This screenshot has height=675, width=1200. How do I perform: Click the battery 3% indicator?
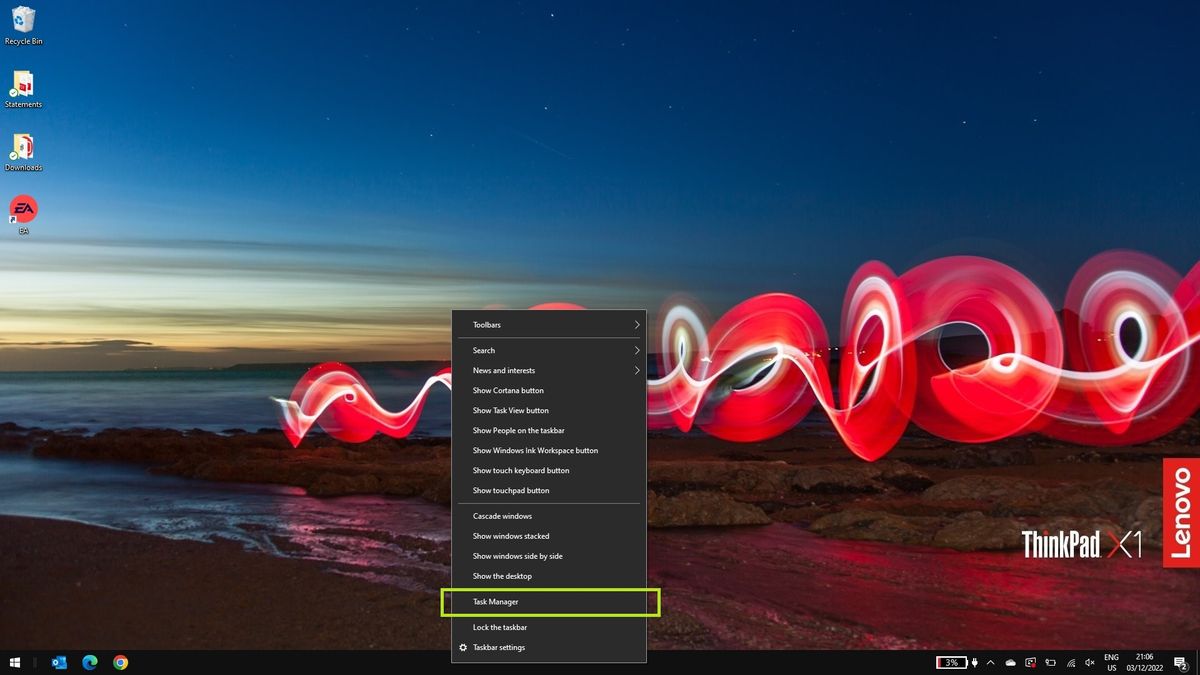pyautogui.click(x=952, y=662)
